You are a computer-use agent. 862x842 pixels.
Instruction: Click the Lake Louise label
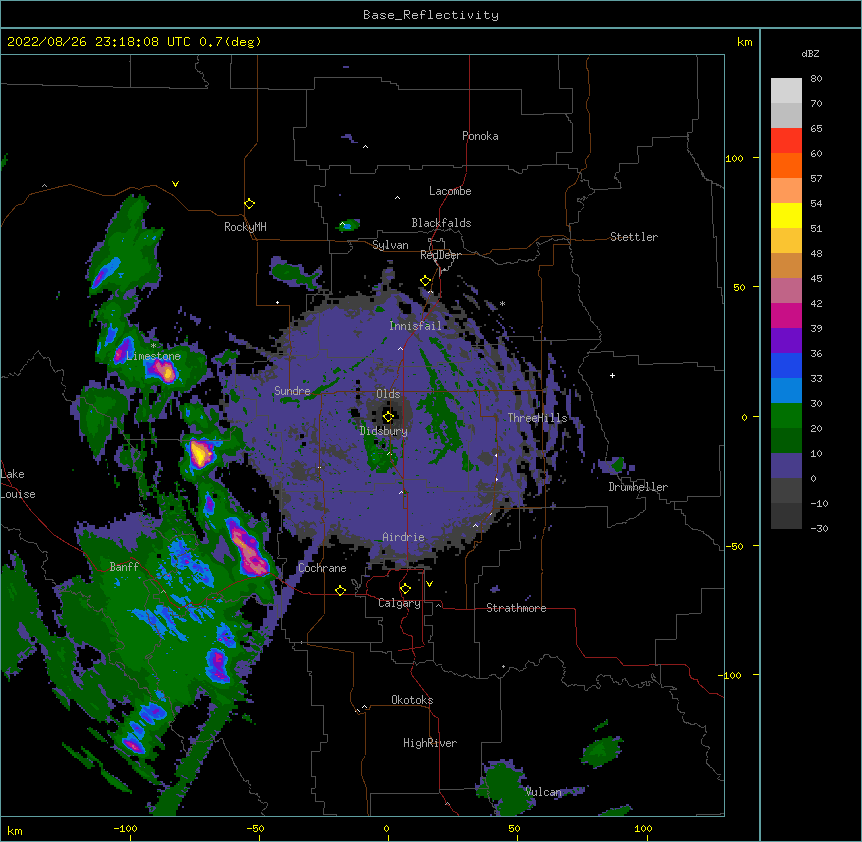pos(18,484)
